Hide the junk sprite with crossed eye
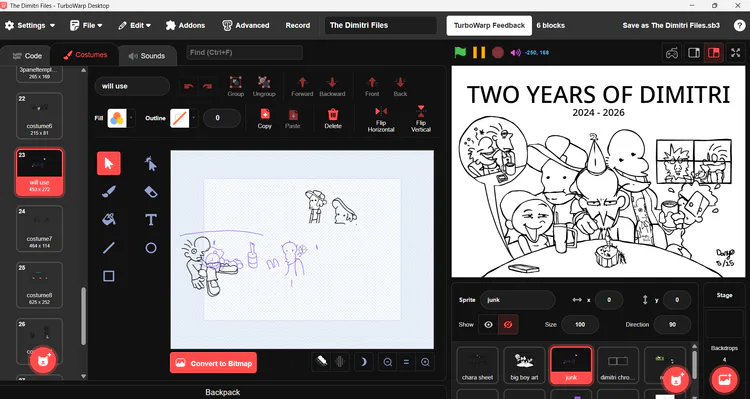The width and height of the screenshot is (750, 399). click(508, 324)
